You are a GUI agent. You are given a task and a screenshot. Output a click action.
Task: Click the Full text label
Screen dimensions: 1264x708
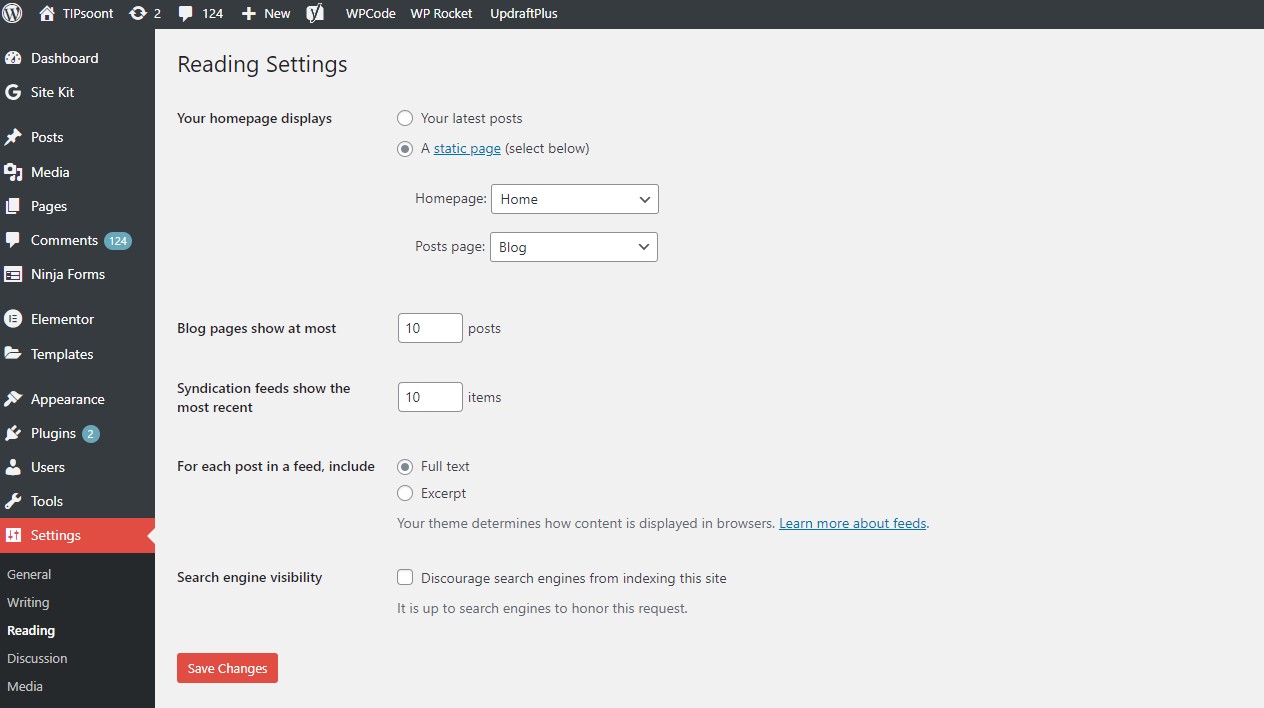445,466
